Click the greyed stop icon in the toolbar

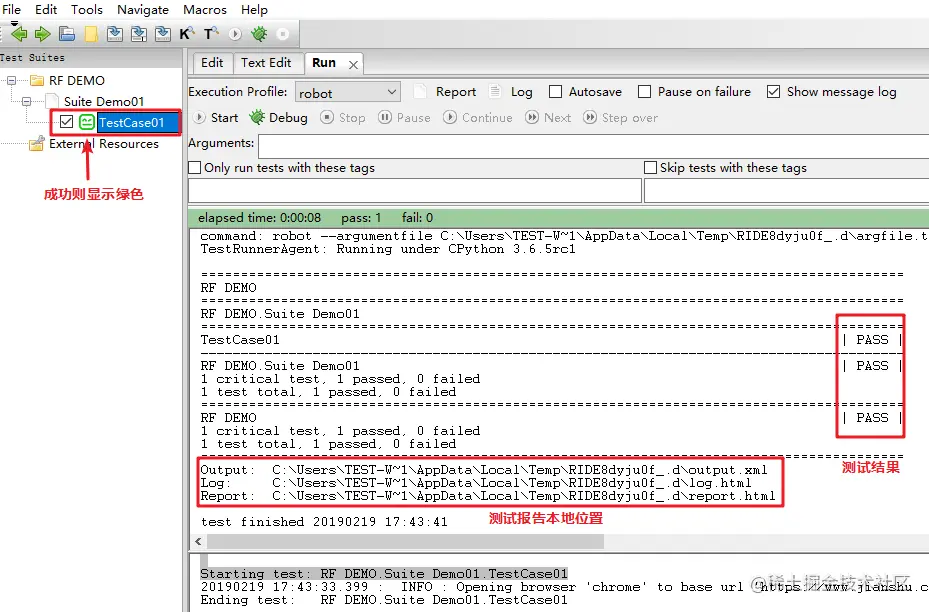pyautogui.click(x=283, y=34)
